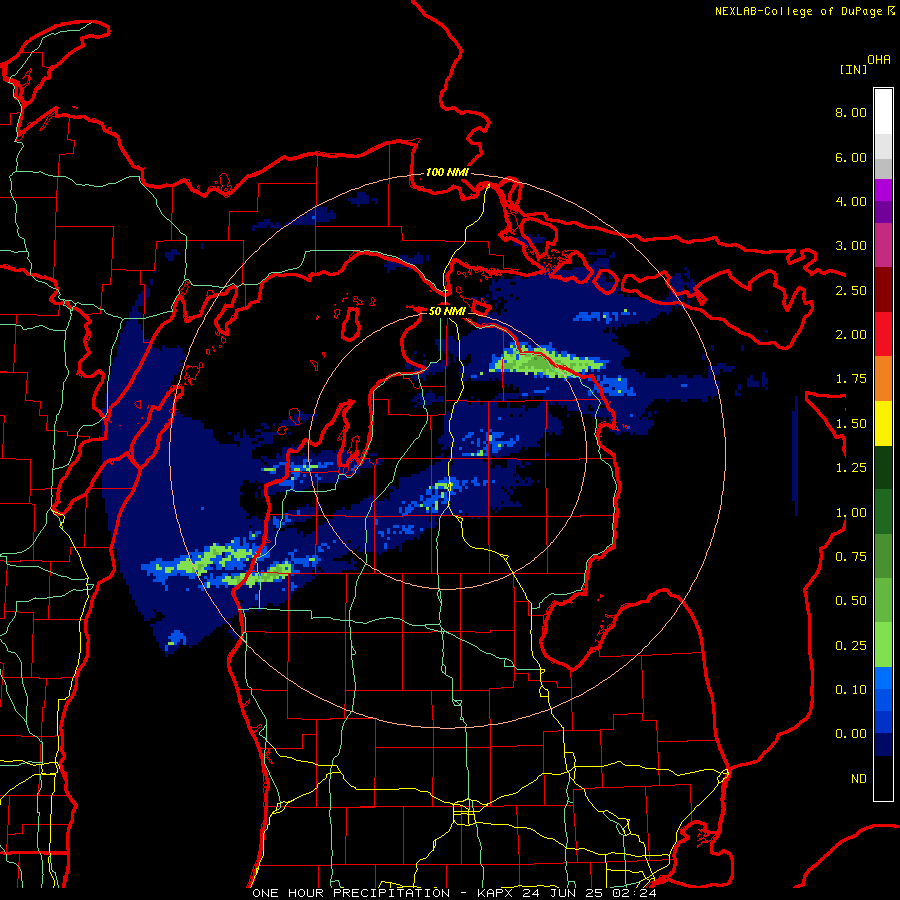Viewport: 900px width, 900px height.
Task: Click the legend value 4.00
Action: pos(851,201)
